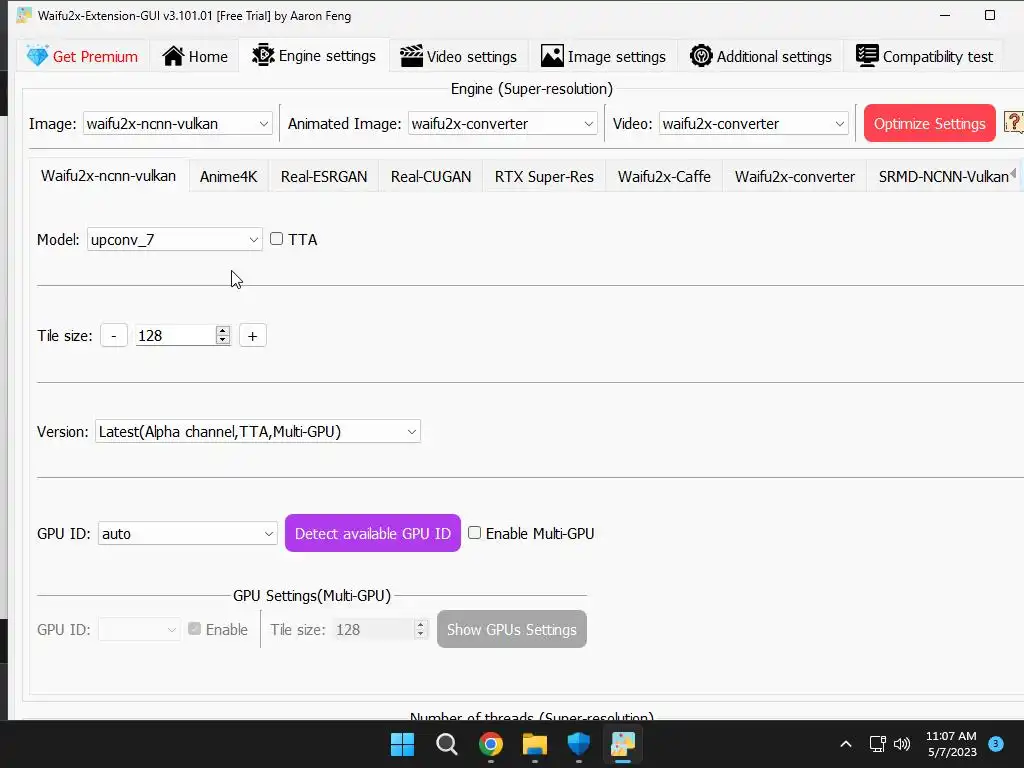
Task: Open the Compatibility test tab
Action: click(x=925, y=57)
